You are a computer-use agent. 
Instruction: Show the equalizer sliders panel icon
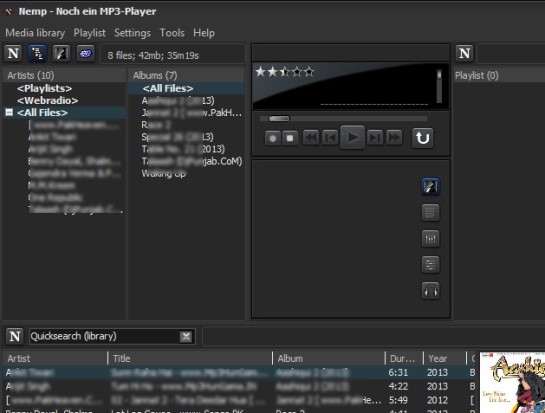coord(430,238)
